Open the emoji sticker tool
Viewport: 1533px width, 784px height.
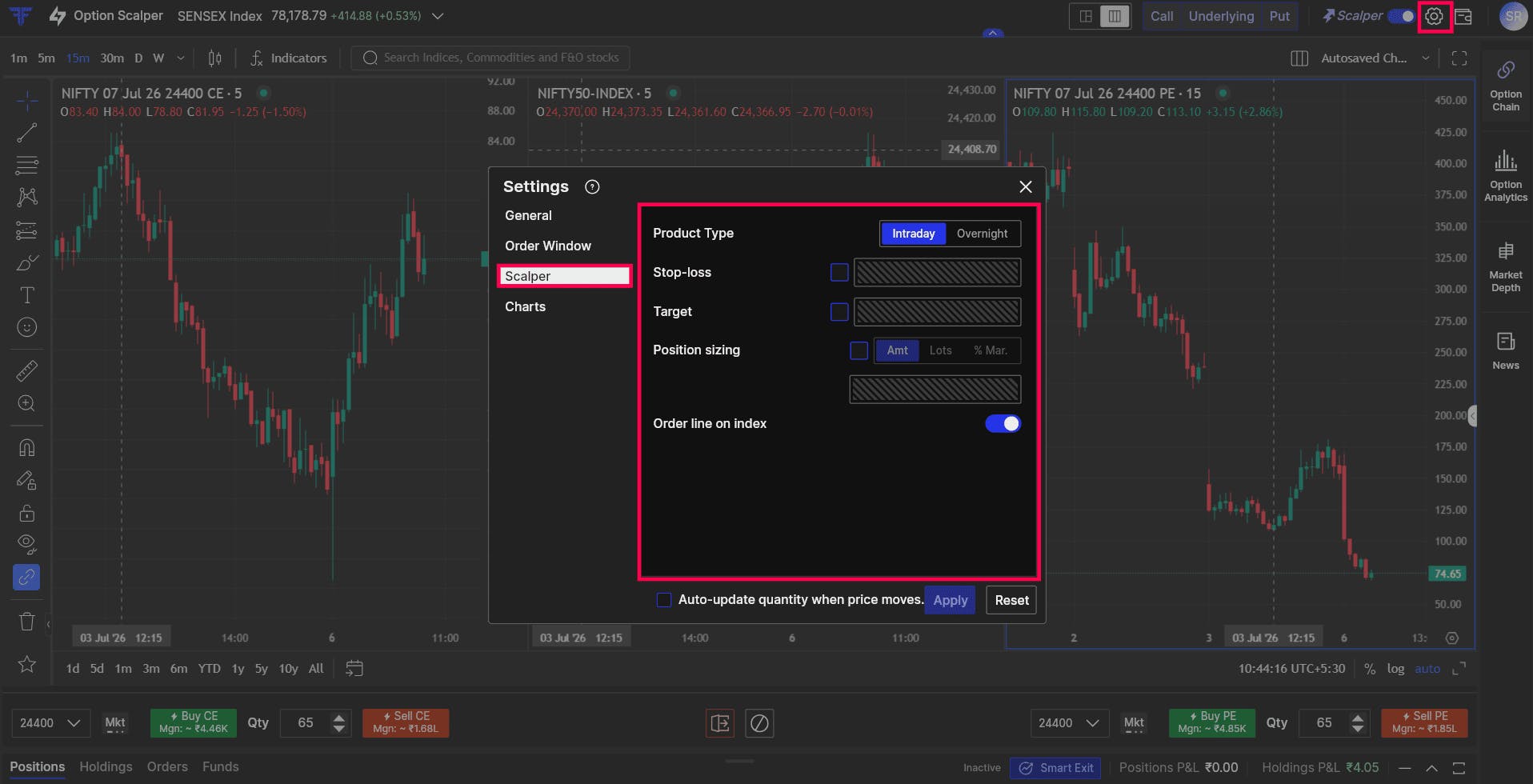pyautogui.click(x=27, y=327)
